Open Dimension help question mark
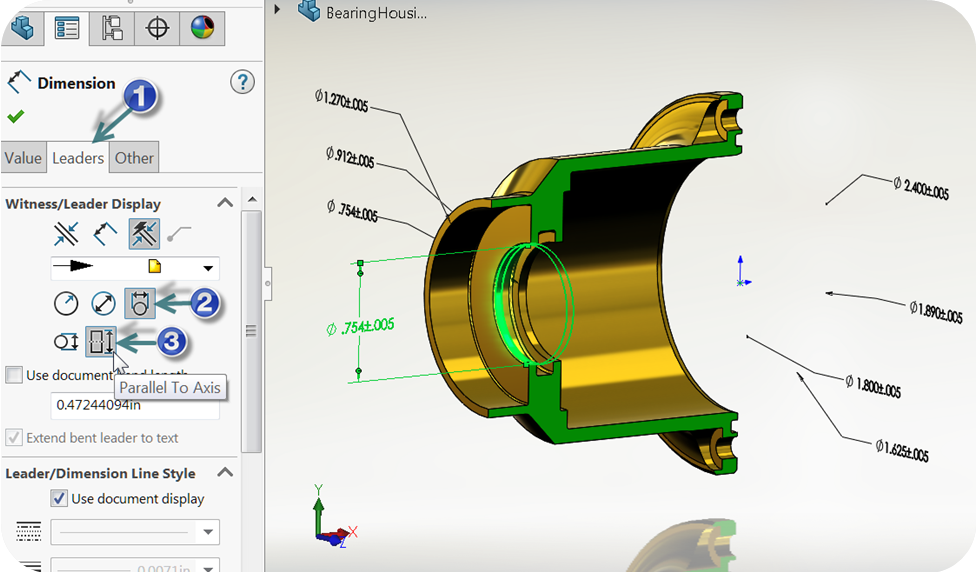This screenshot has width=976, height=572. click(x=242, y=82)
